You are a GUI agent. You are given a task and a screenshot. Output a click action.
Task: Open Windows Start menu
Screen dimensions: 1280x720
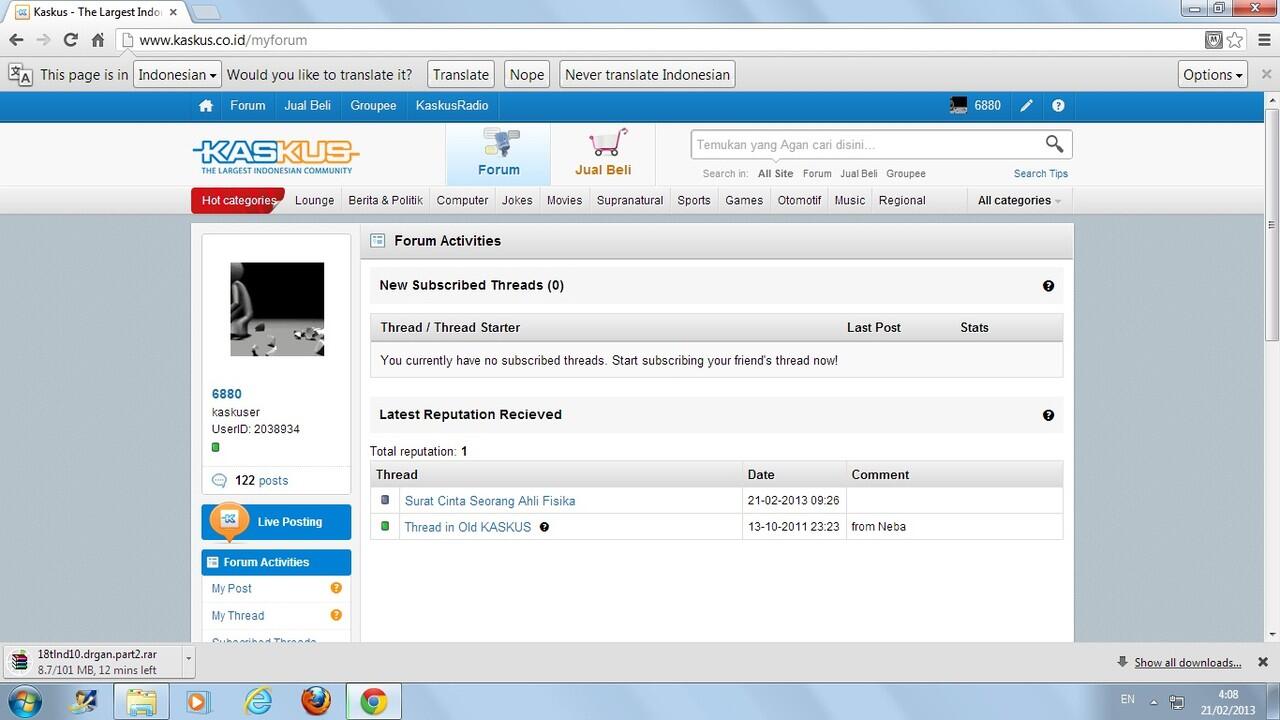26,701
